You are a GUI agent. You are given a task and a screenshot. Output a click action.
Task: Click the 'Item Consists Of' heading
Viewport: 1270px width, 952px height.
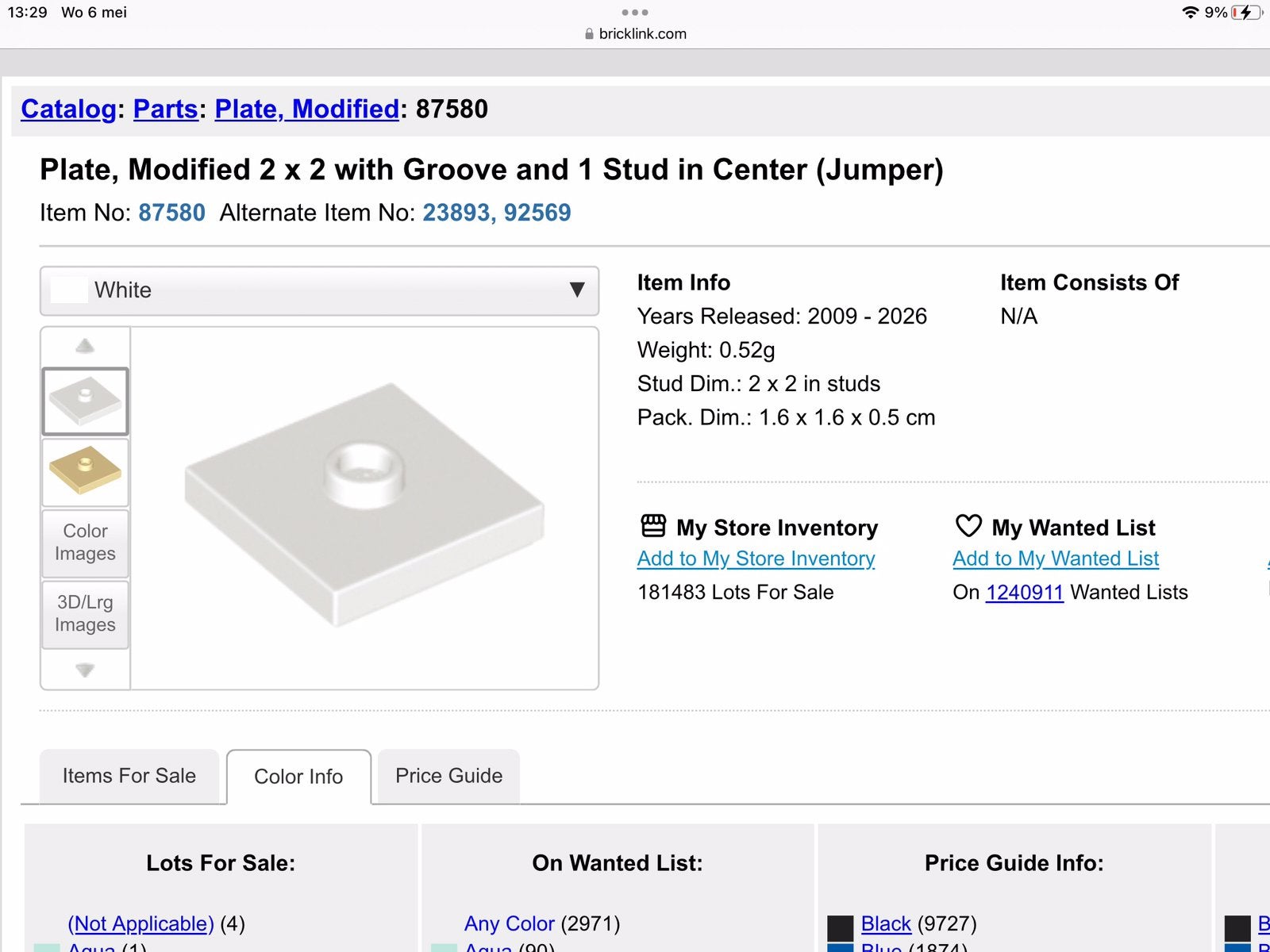[1090, 282]
